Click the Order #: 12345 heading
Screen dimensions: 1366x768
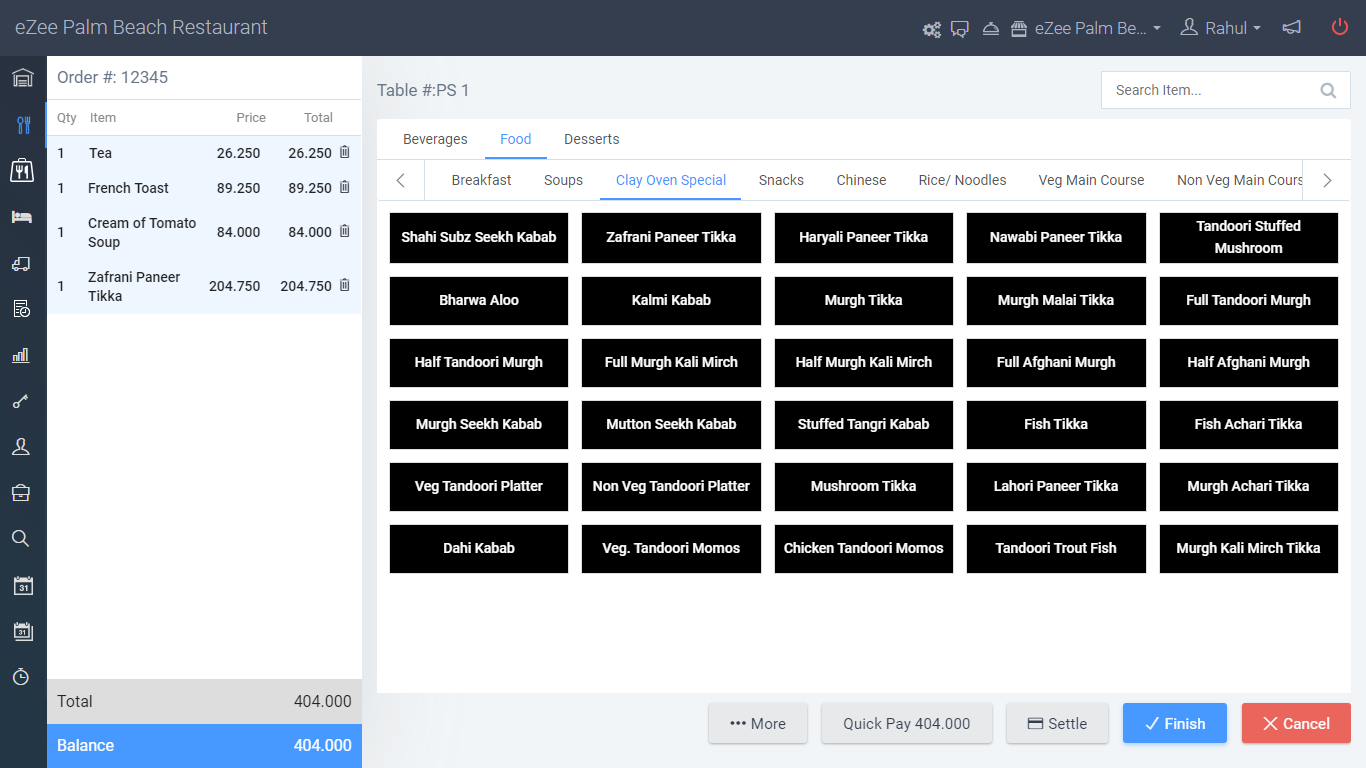tap(112, 77)
